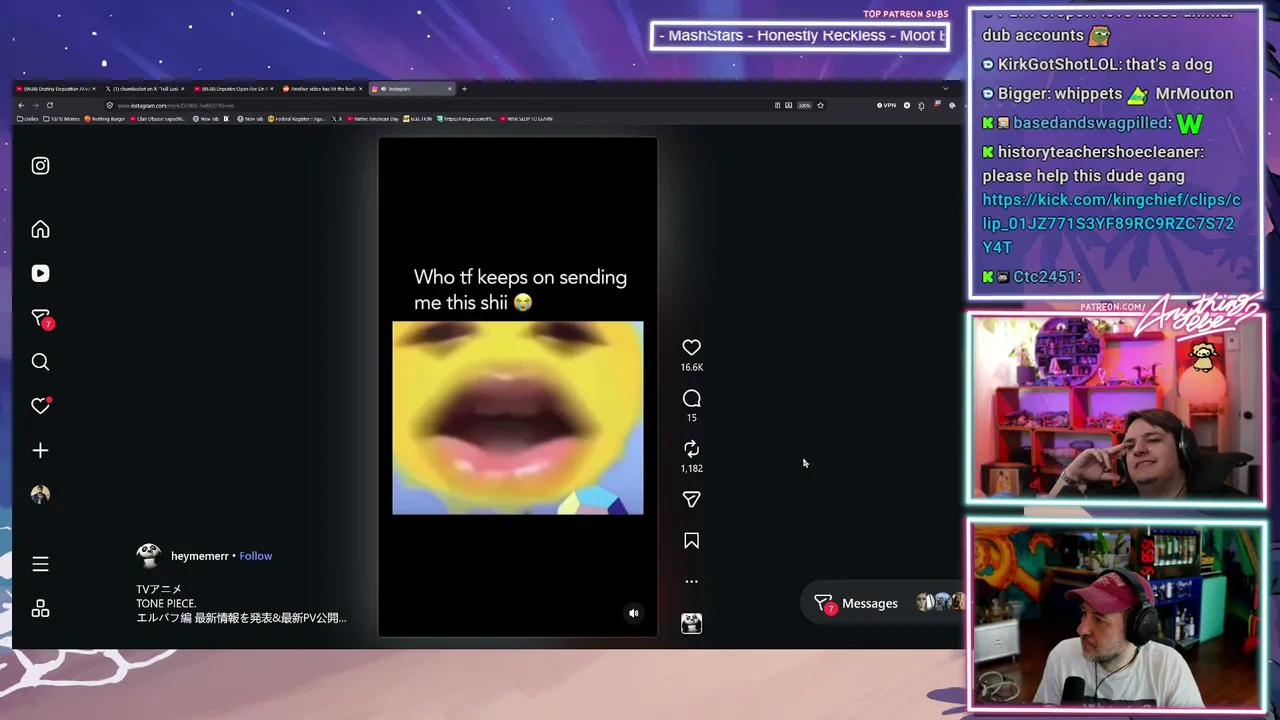The width and height of the screenshot is (1280, 720).
Task: Open the More hamburger menu in sidebar
Action: click(x=40, y=564)
